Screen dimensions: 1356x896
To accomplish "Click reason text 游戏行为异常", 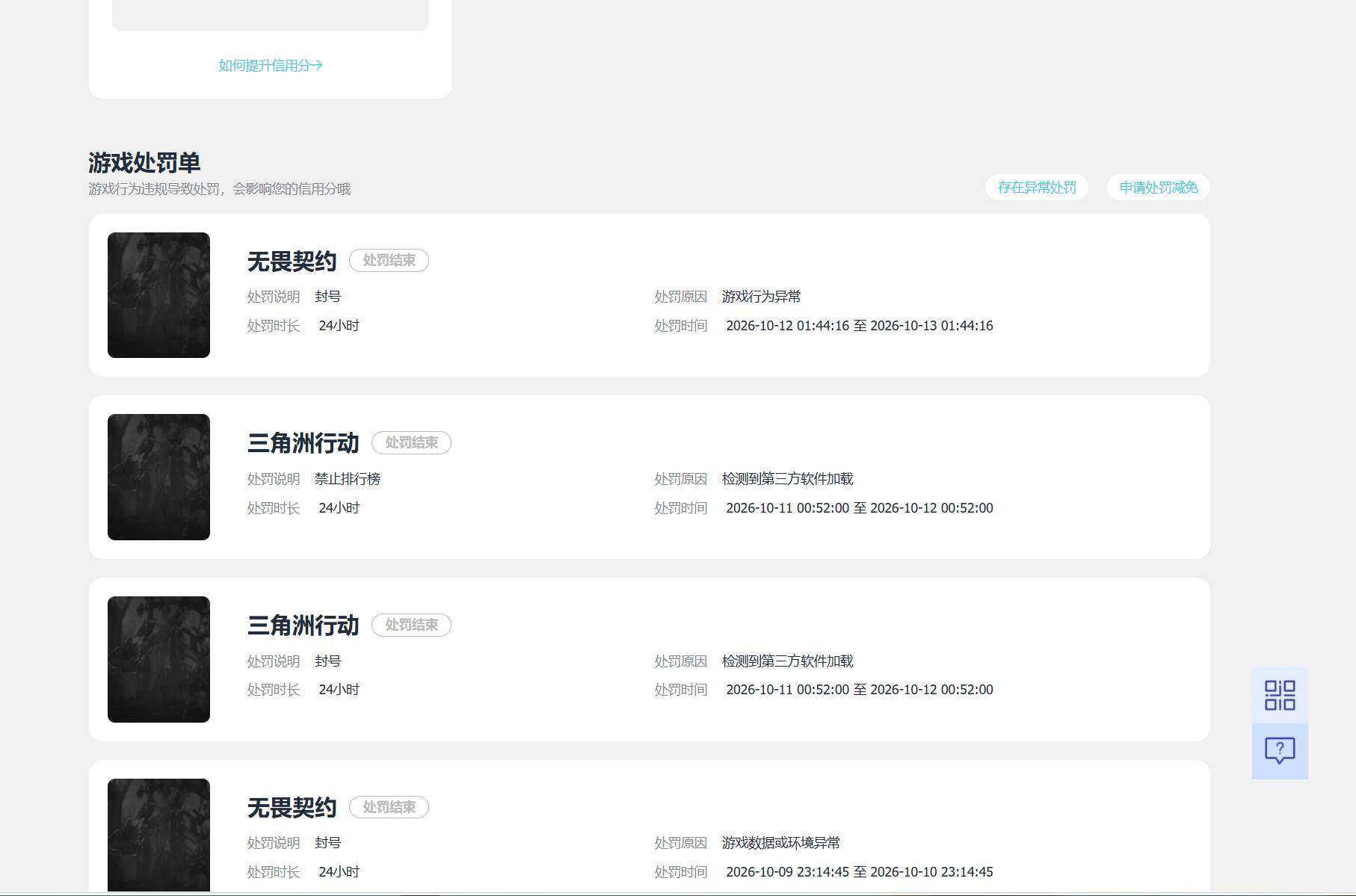I will [x=761, y=297].
